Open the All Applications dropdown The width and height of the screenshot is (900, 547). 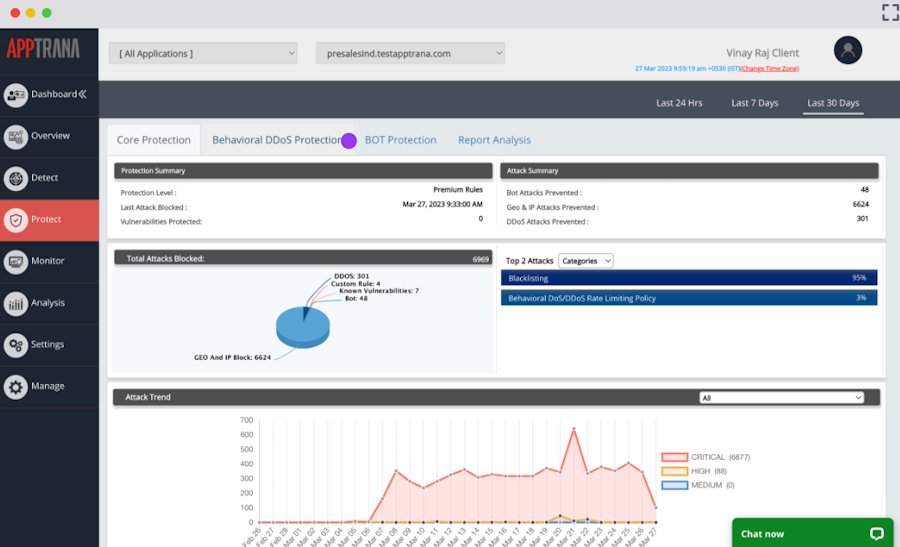[x=203, y=53]
